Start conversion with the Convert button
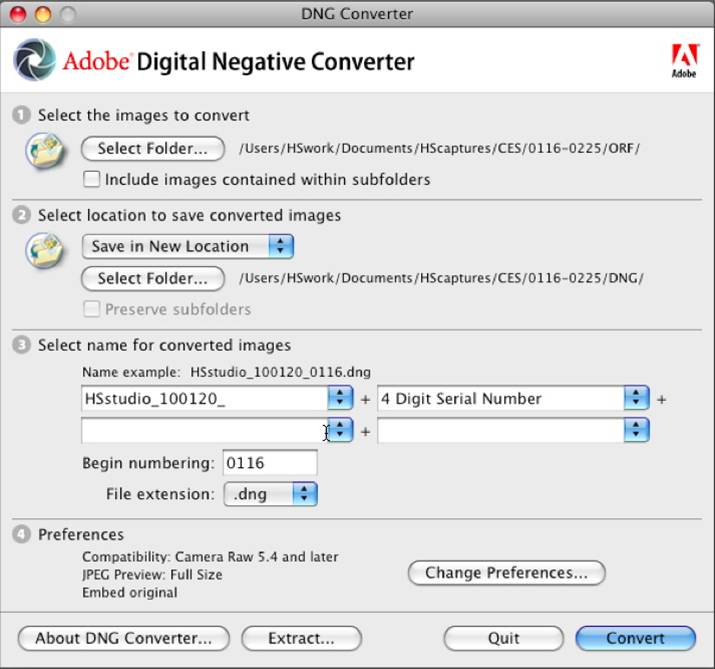Image resolution: width=715 pixels, height=669 pixels. click(x=635, y=638)
